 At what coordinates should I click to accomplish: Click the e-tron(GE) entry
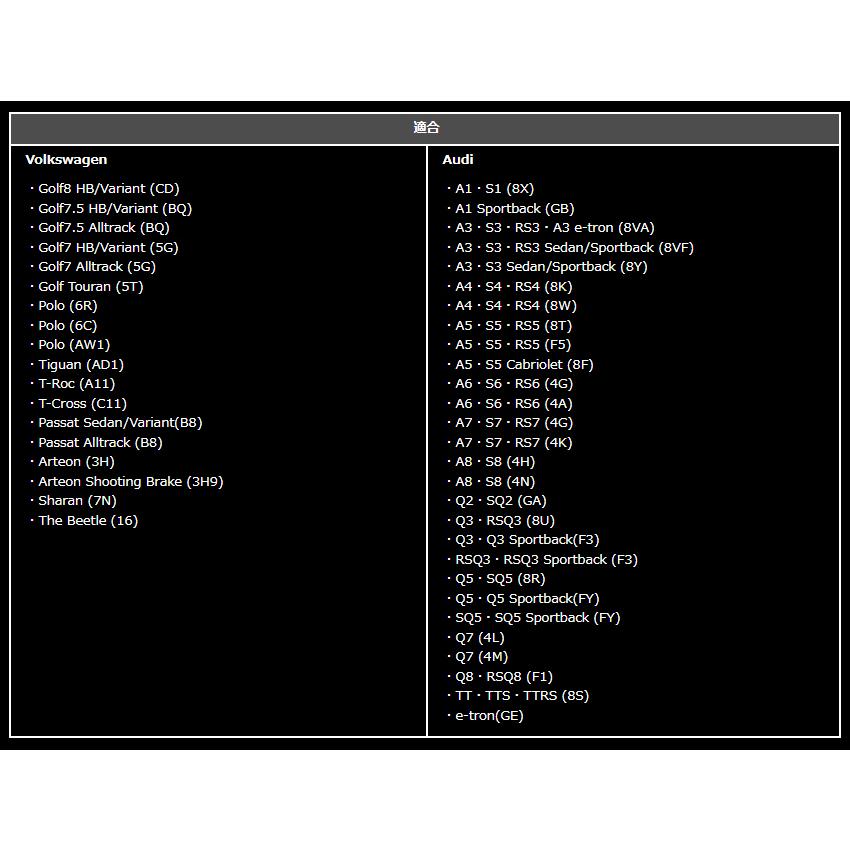(x=489, y=716)
